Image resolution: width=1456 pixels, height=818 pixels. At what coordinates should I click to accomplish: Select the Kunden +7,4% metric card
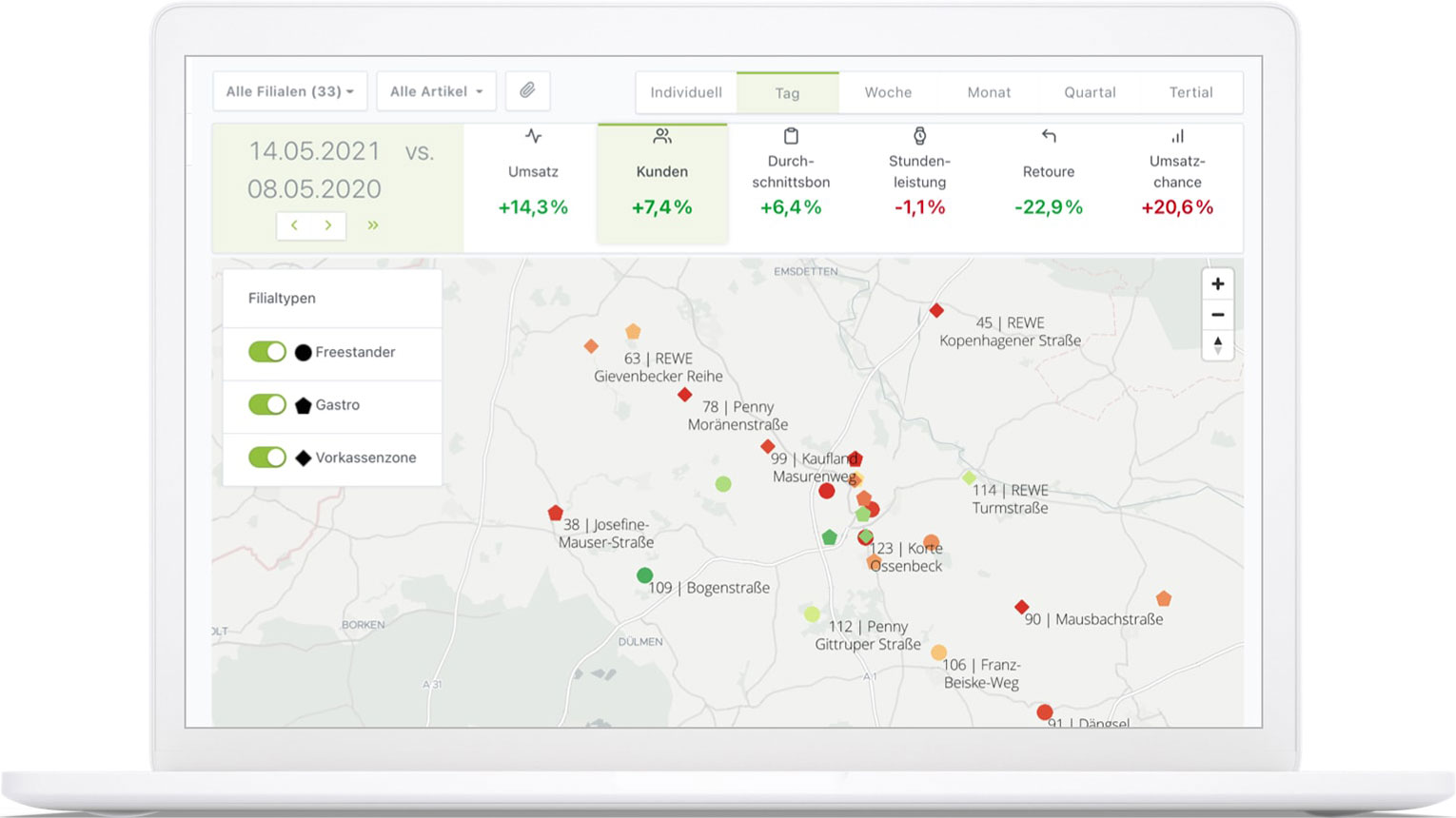[x=662, y=185]
